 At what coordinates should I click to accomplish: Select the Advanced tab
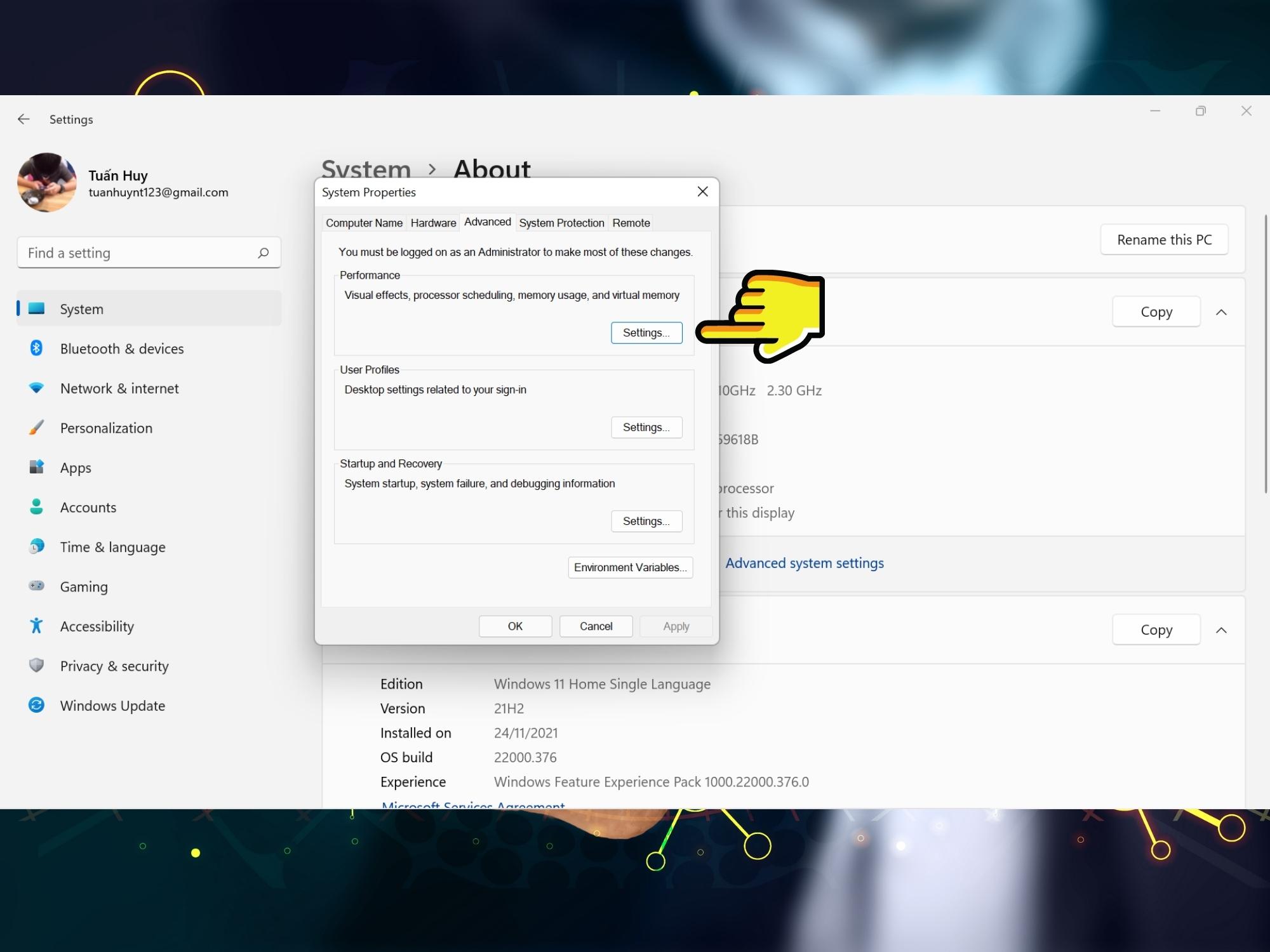tap(487, 221)
